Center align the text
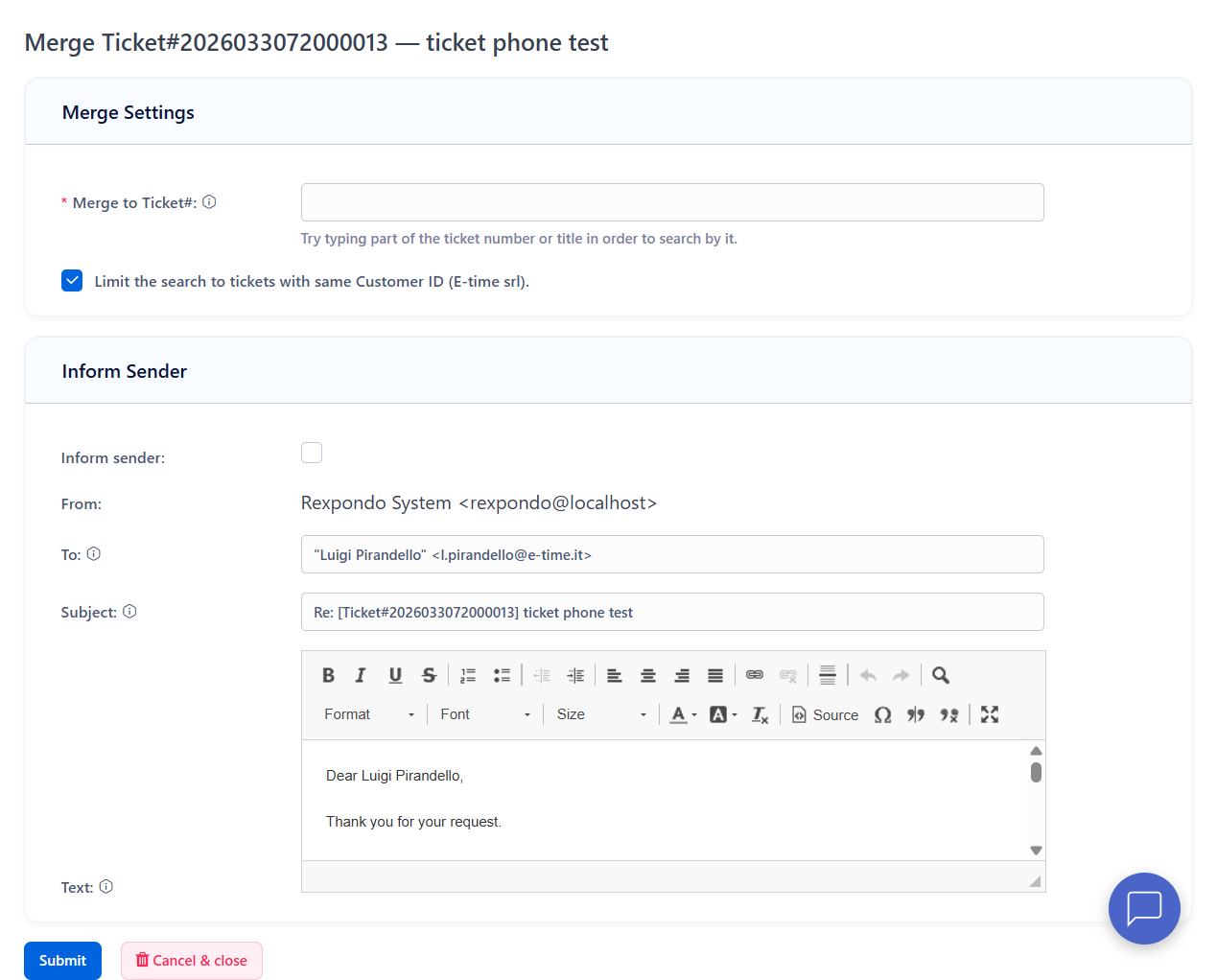 [x=648, y=675]
